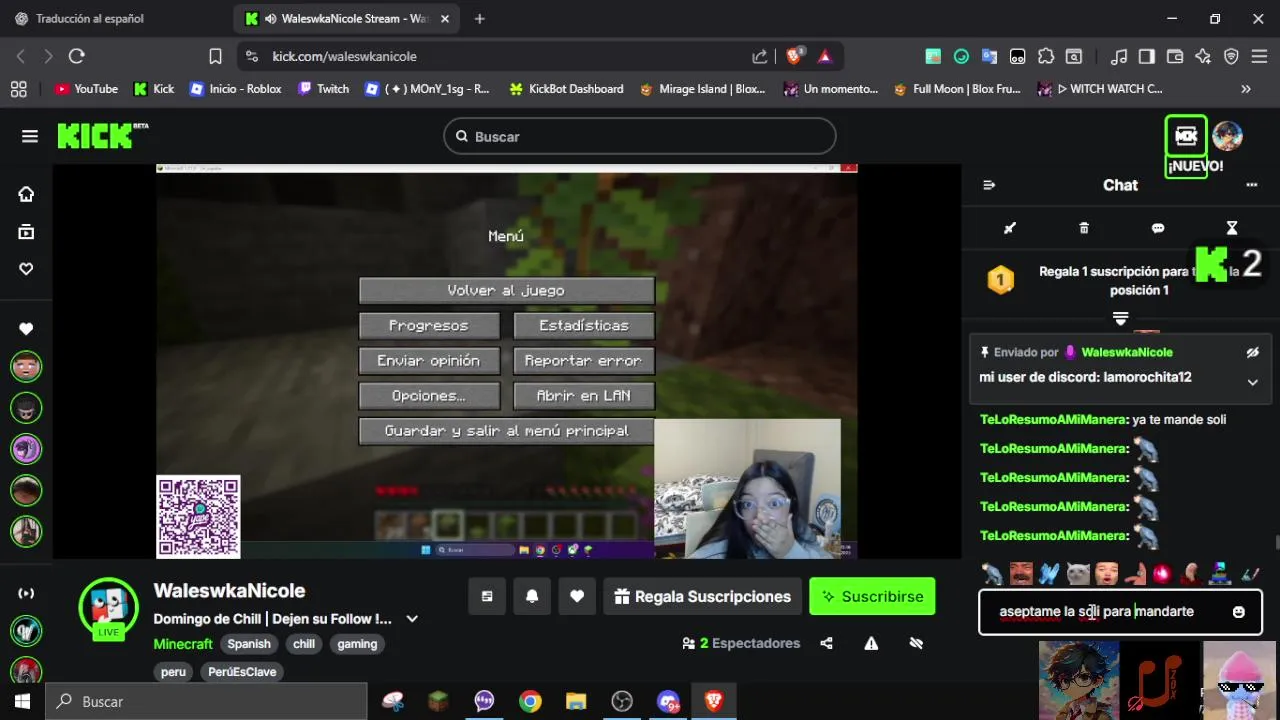Click the chat bubble icon in toolbar
Image resolution: width=1280 pixels, height=720 pixels.
[x=1158, y=228]
